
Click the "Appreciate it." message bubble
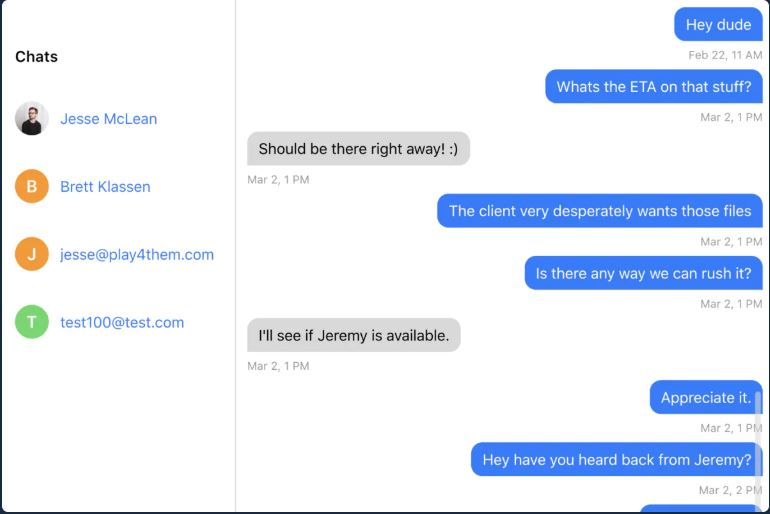click(705, 397)
